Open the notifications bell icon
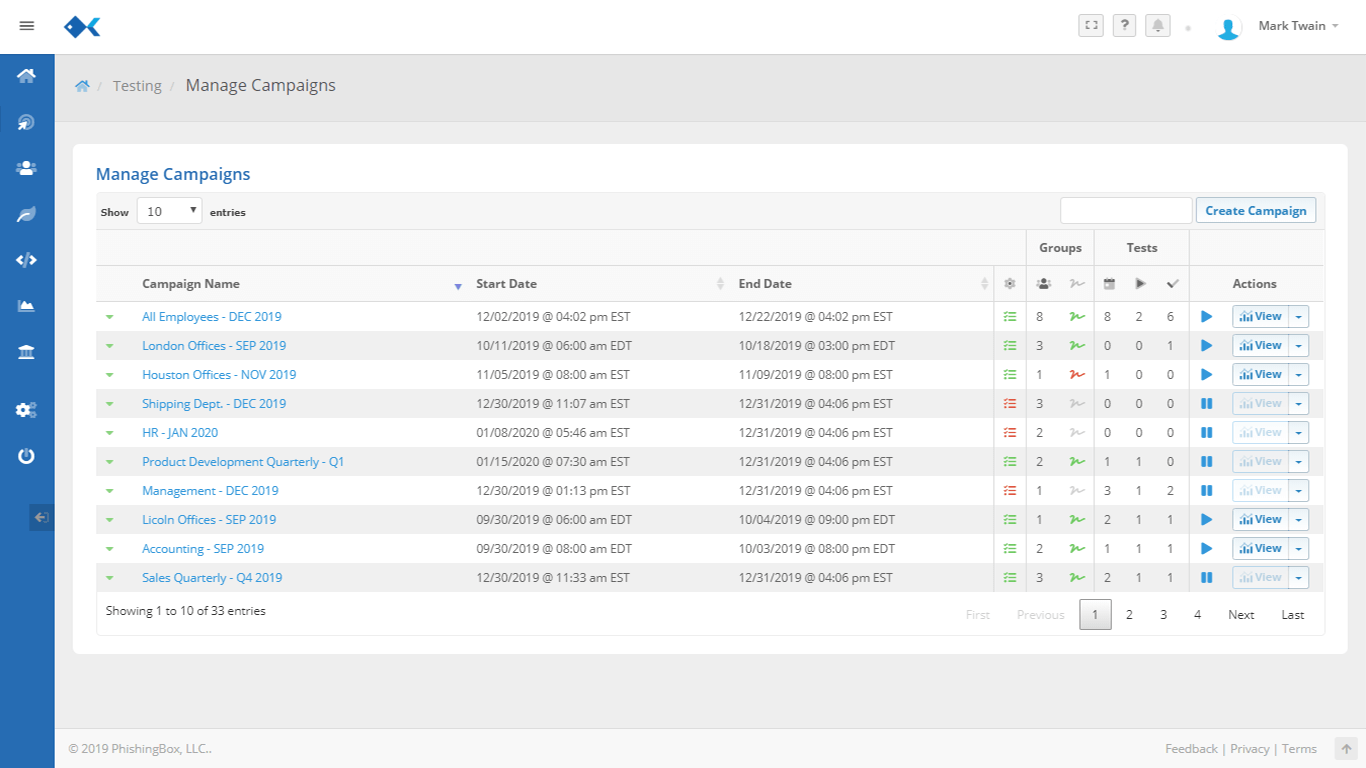Image resolution: width=1366 pixels, height=768 pixels. click(x=1158, y=26)
